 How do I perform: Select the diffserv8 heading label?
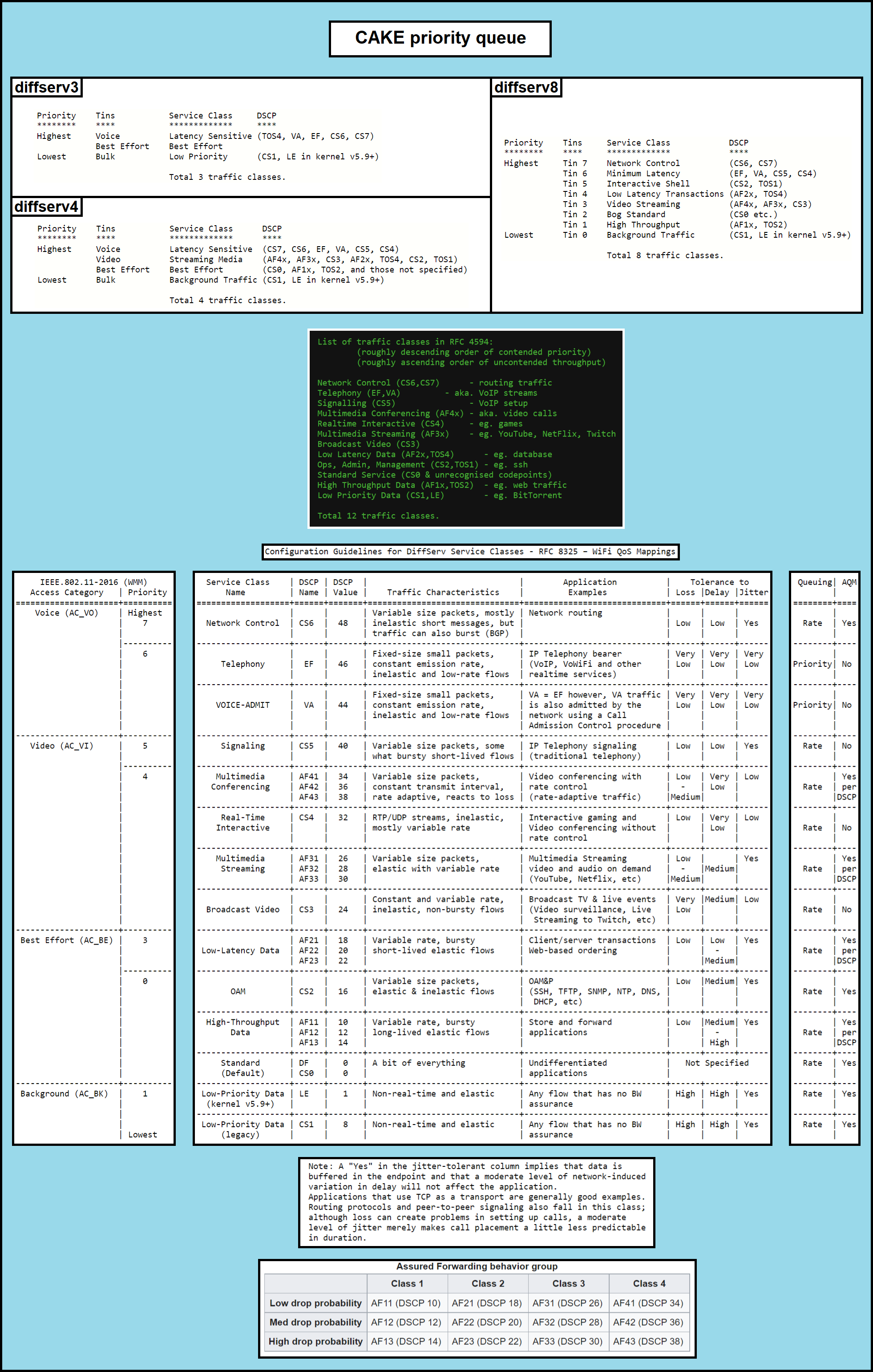pos(526,87)
